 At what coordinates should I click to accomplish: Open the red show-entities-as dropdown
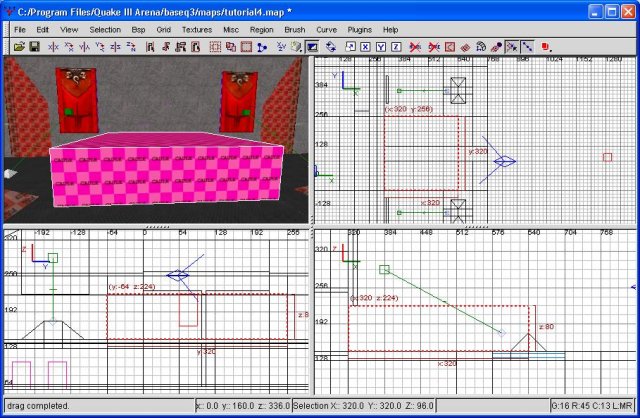pos(547,47)
